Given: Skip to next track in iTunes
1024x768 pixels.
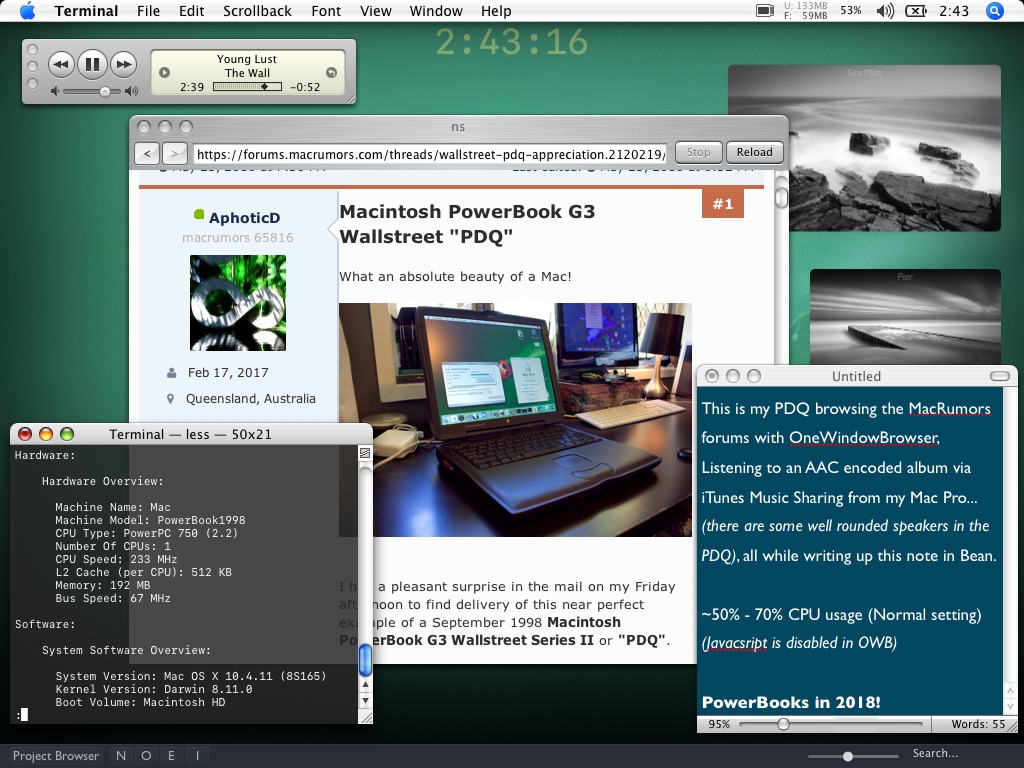Looking at the screenshot, I should point(123,64).
